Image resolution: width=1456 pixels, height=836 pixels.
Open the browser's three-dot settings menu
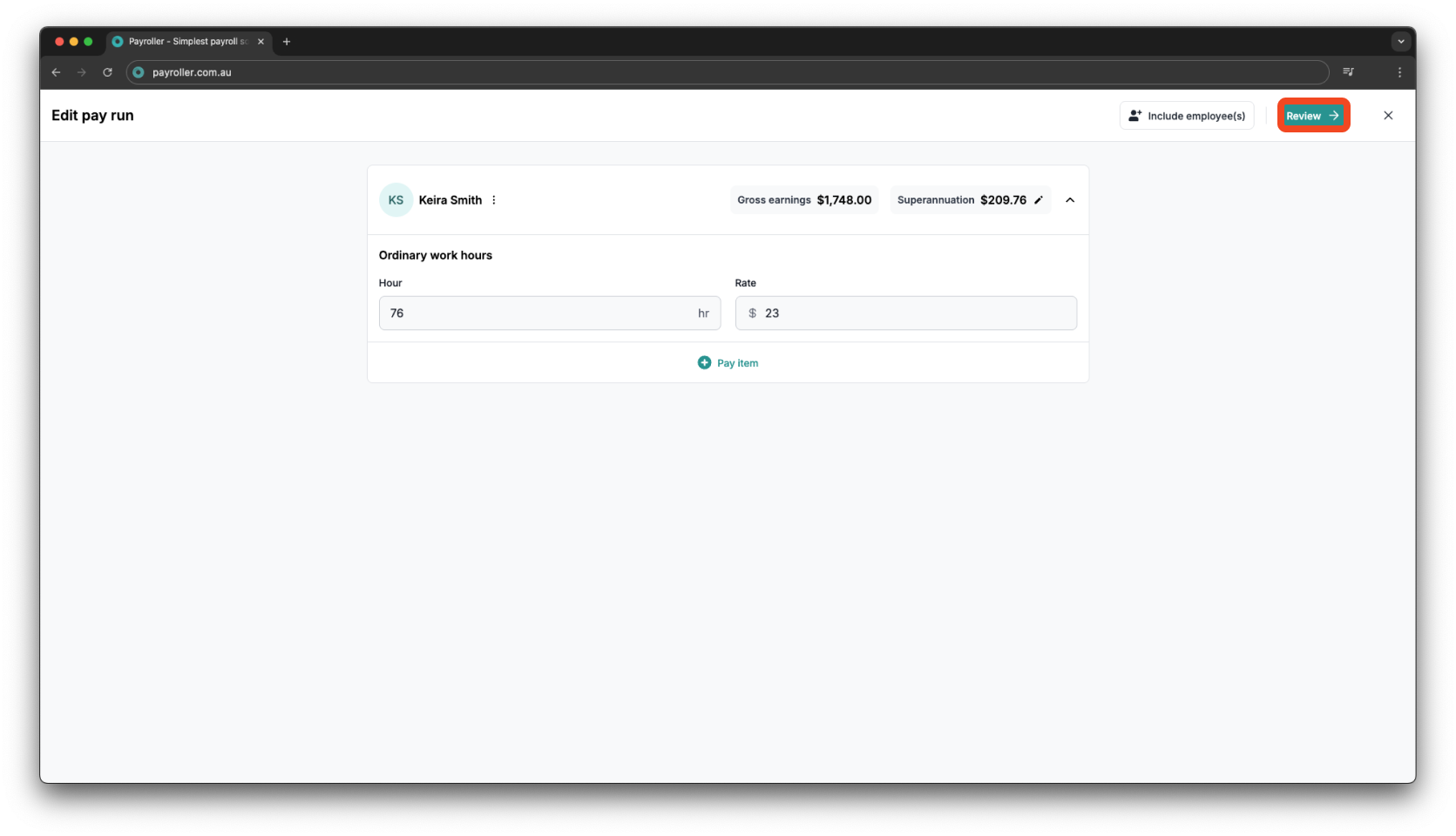coord(1400,72)
